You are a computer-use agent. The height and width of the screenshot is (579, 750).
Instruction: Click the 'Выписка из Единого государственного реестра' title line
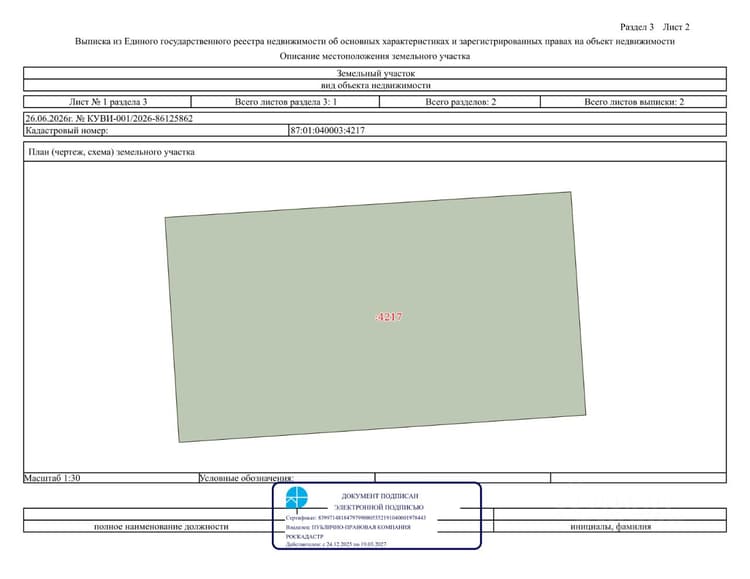point(375,41)
